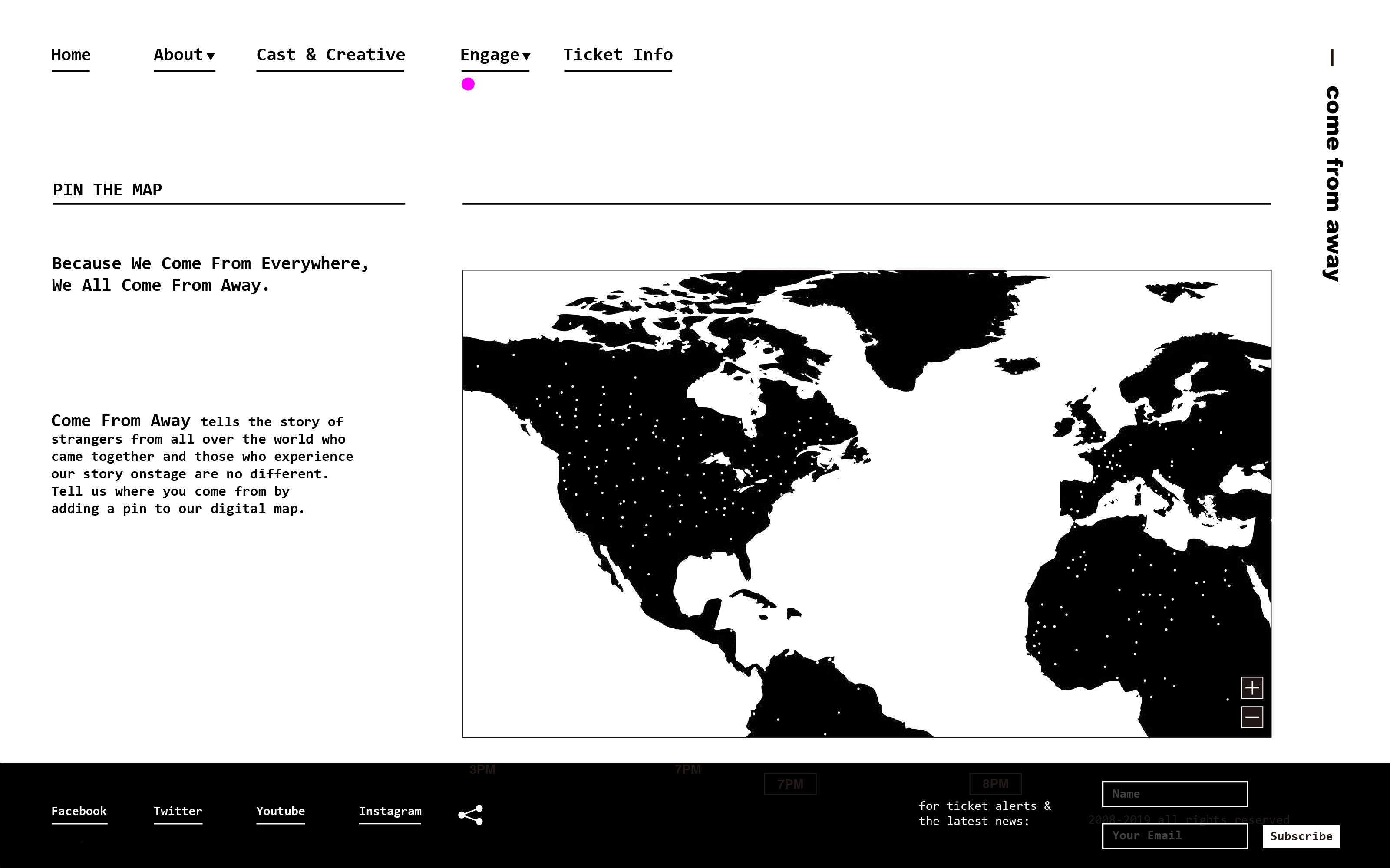Click the magenta dot under Engage
The height and width of the screenshot is (868, 1390).
pyautogui.click(x=468, y=84)
